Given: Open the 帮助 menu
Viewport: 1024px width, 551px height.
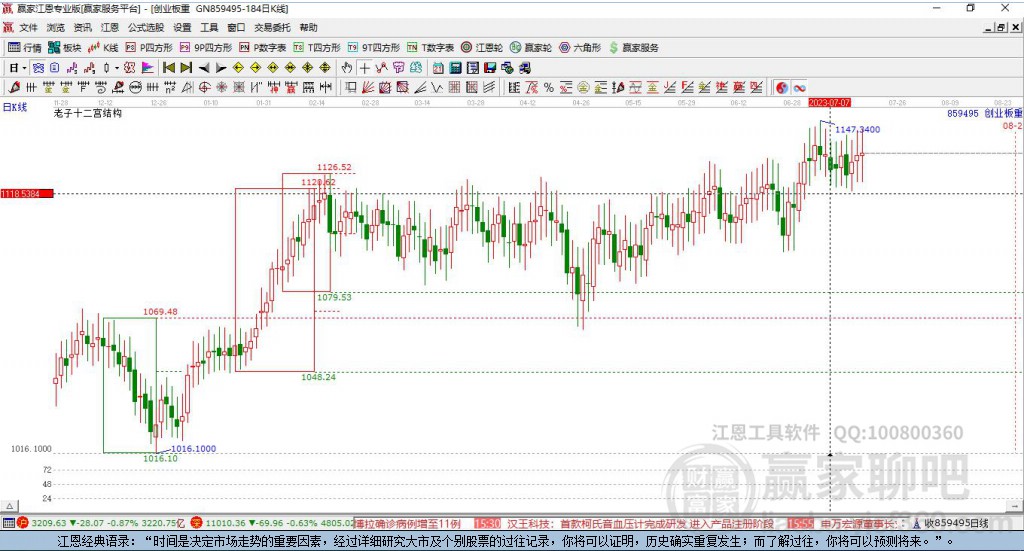Looking at the screenshot, I should pos(308,27).
